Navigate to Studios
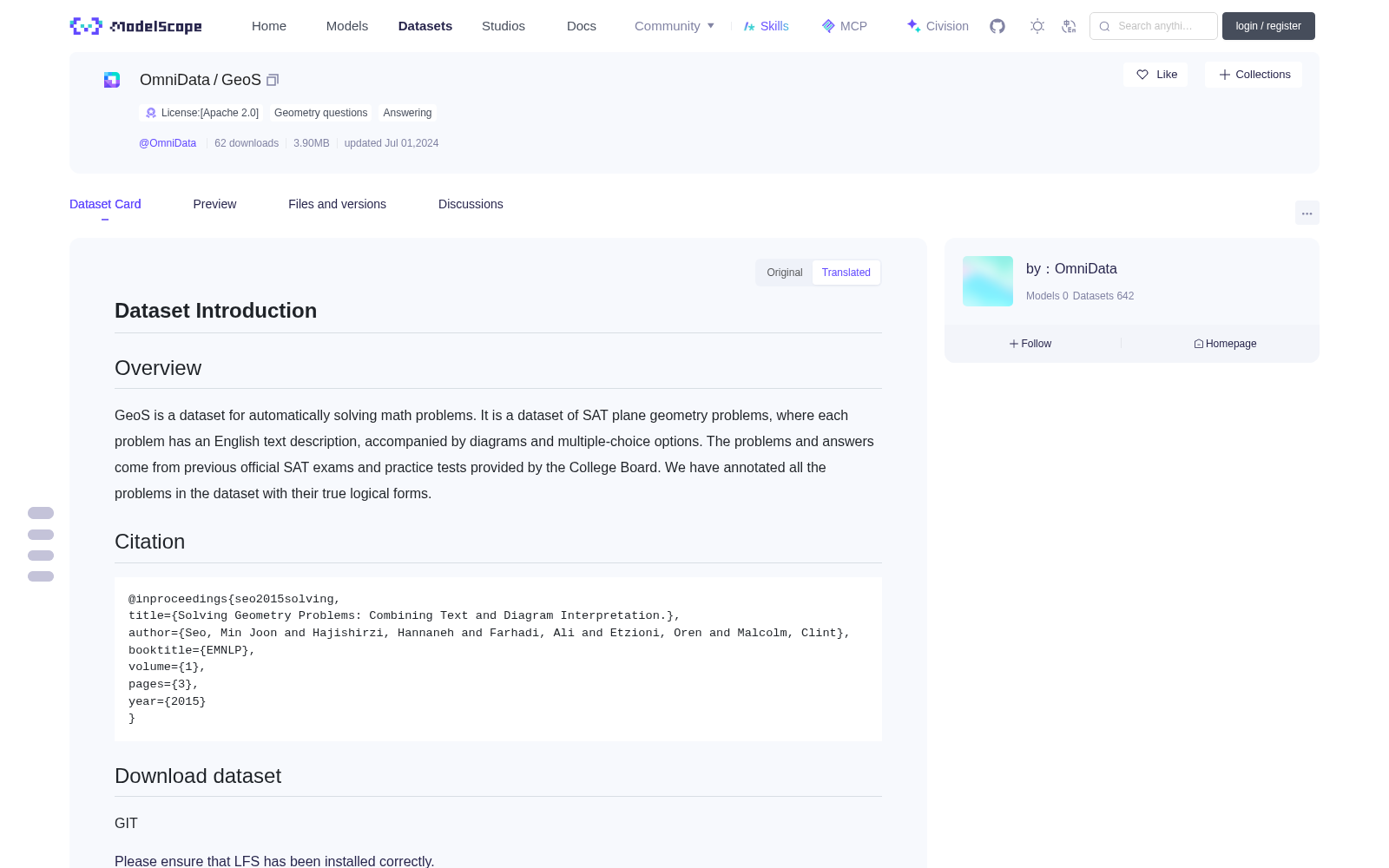Screen dimensions: 1389x868 point(504,26)
